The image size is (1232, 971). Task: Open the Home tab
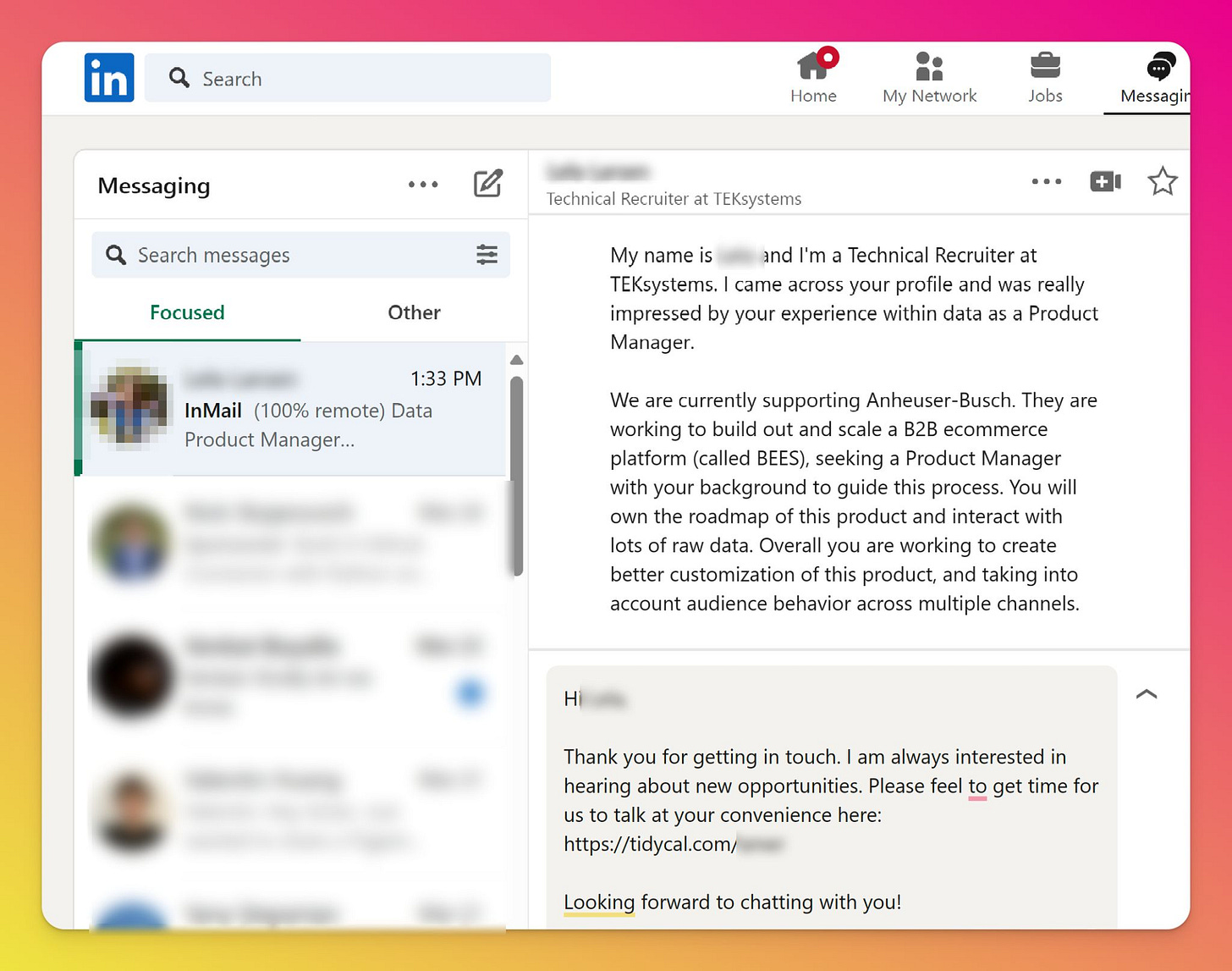(x=814, y=78)
